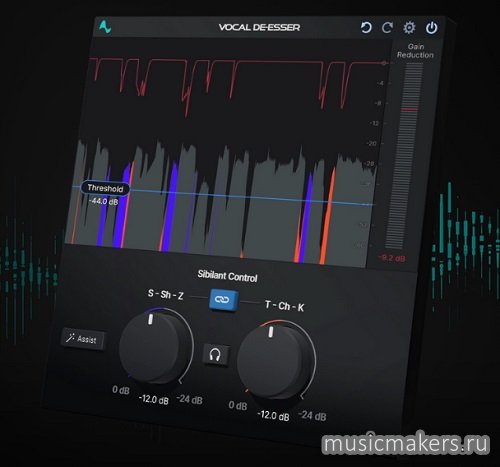Screen dimensions: 500x467
Task: Click the S - Sh - Z label
Action: [166, 294]
